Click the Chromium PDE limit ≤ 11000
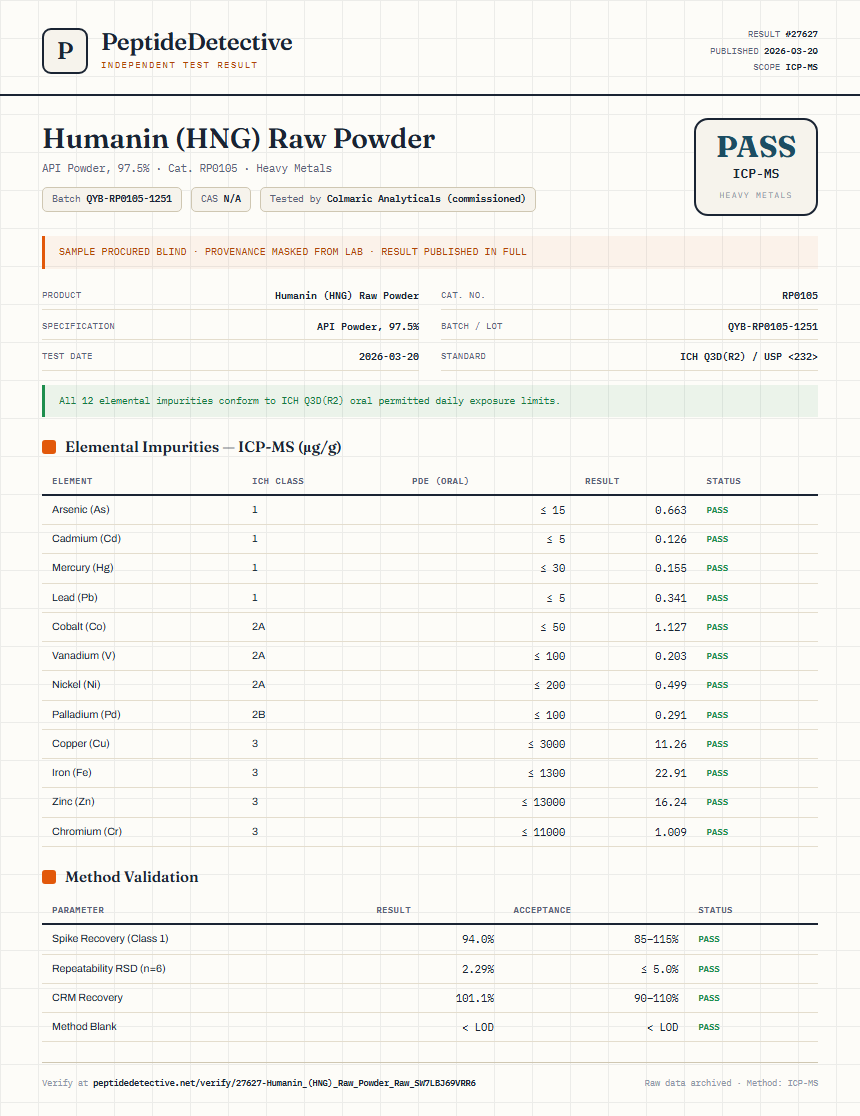The height and width of the screenshot is (1116, 860). coord(543,832)
